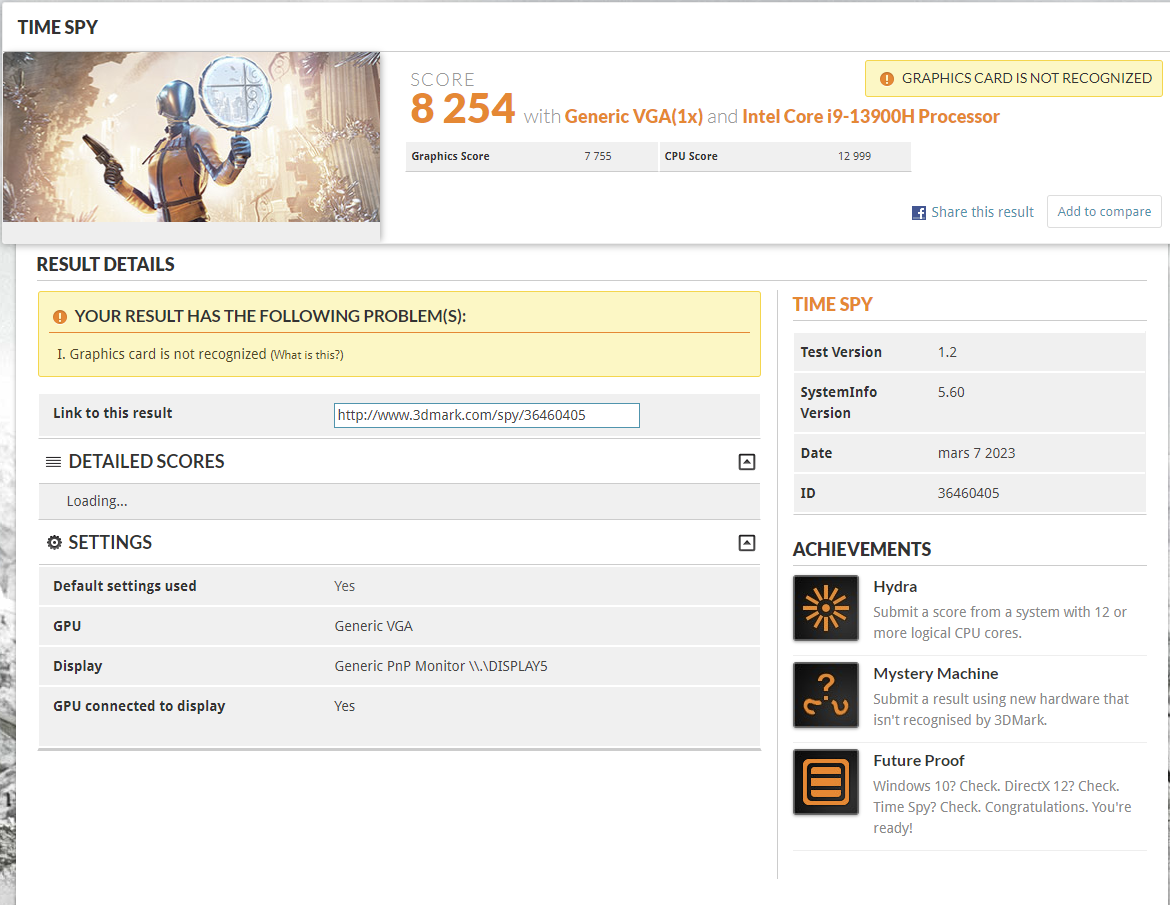Screen dimensions: 1170x905
Task: Click the overall score 8 254
Action: [x=463, y=108]
